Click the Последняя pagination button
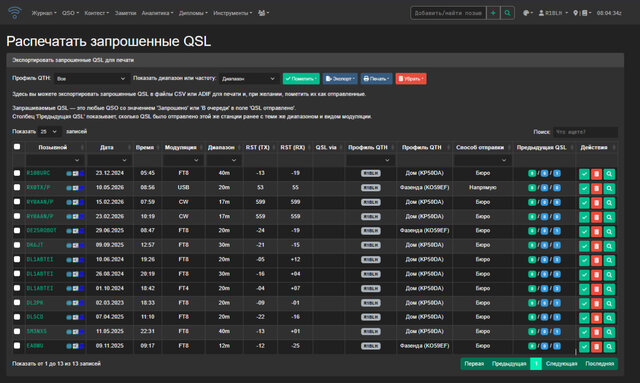640x383 pixels. (600, 364)
